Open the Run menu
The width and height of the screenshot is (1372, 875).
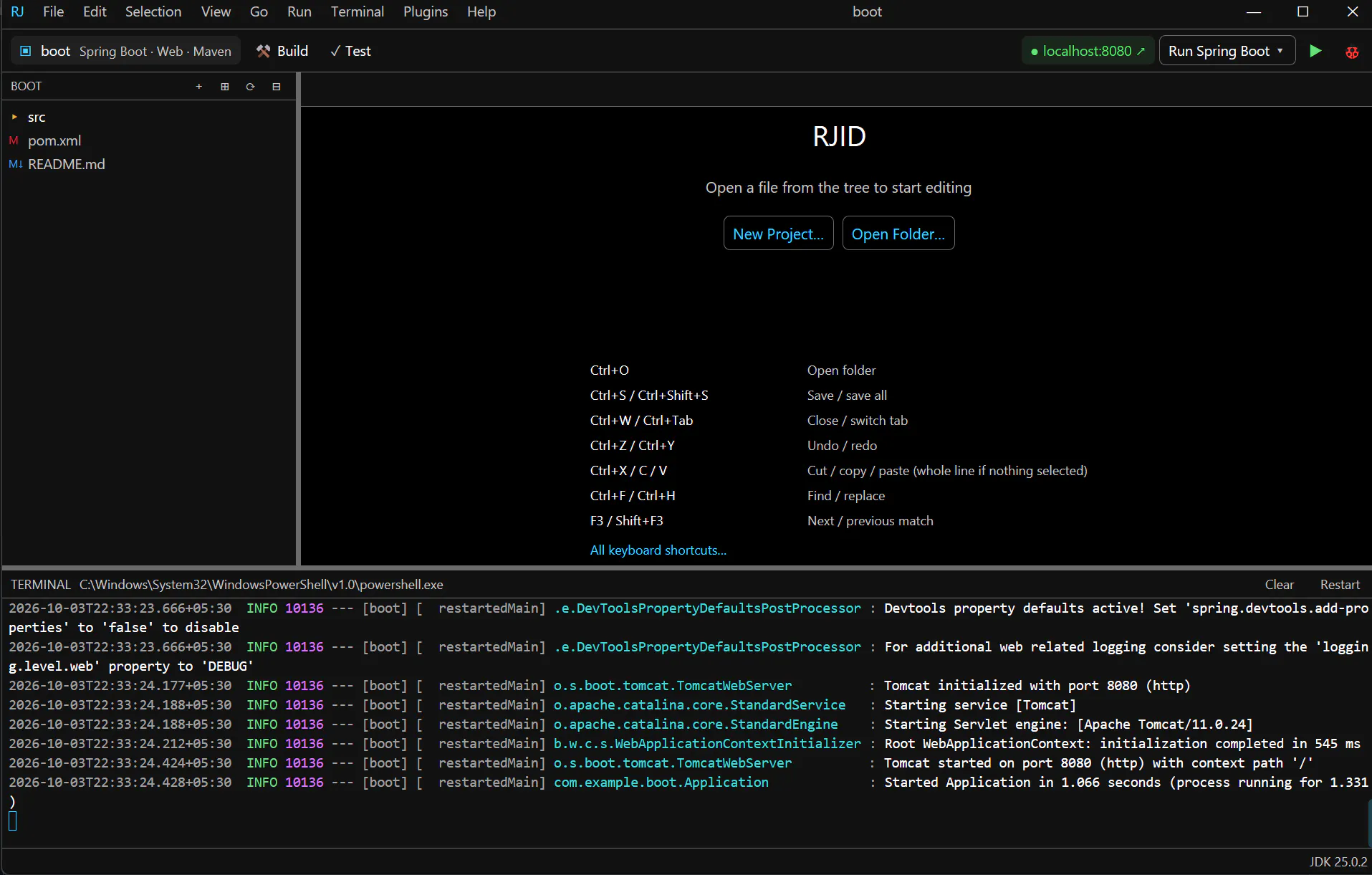click(x=299, y=11)
